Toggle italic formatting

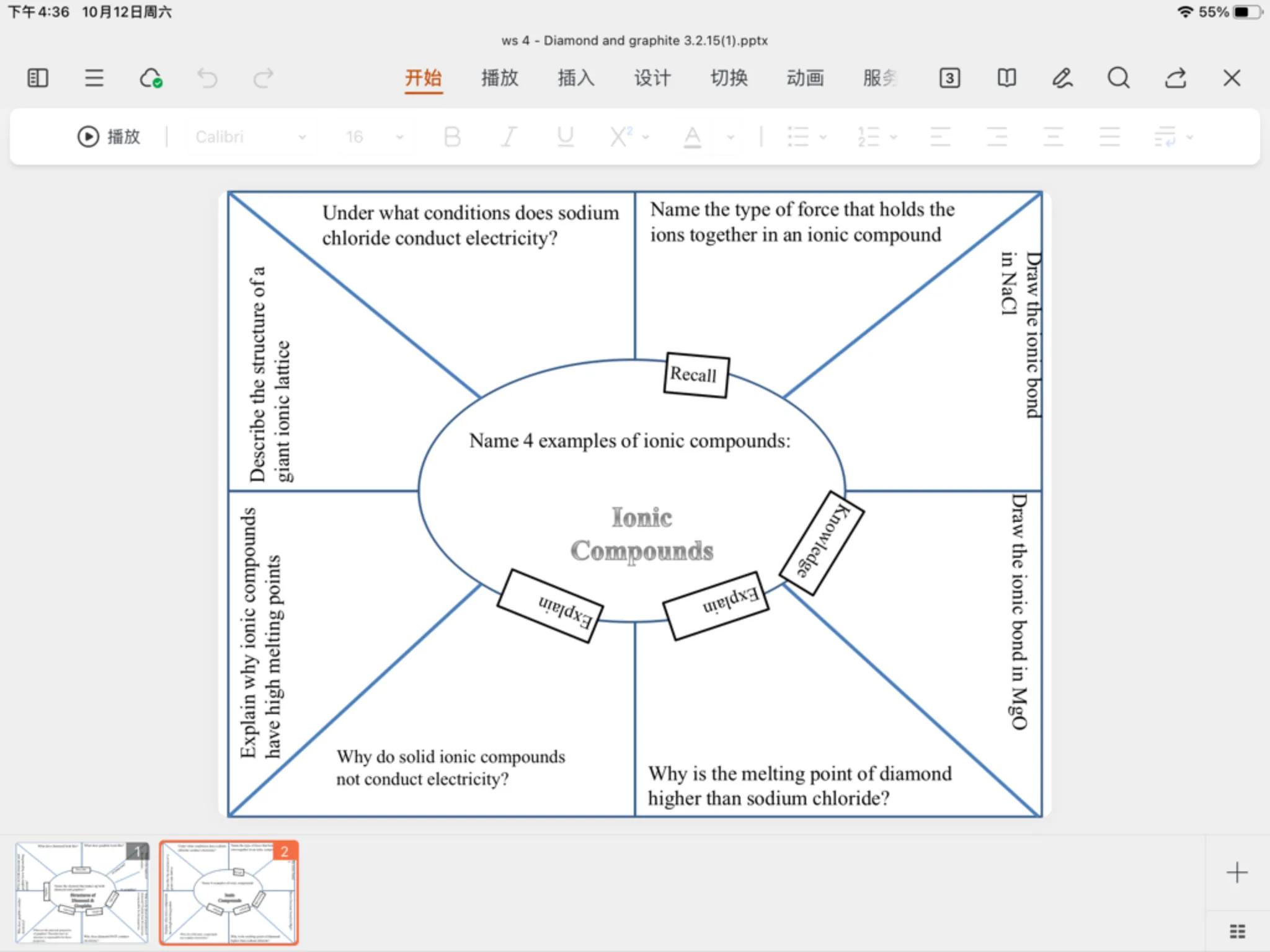click(508, 136)
